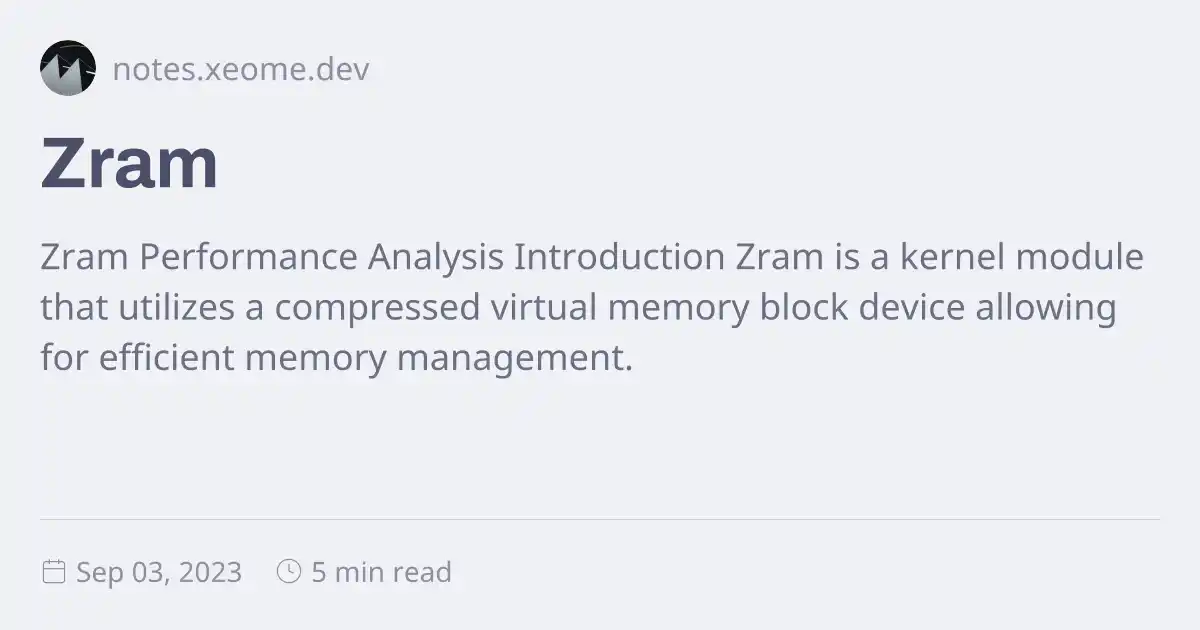Click the word "Introduction" in the description
Screen dimensions: 1200x630
(x=619, y=257)
